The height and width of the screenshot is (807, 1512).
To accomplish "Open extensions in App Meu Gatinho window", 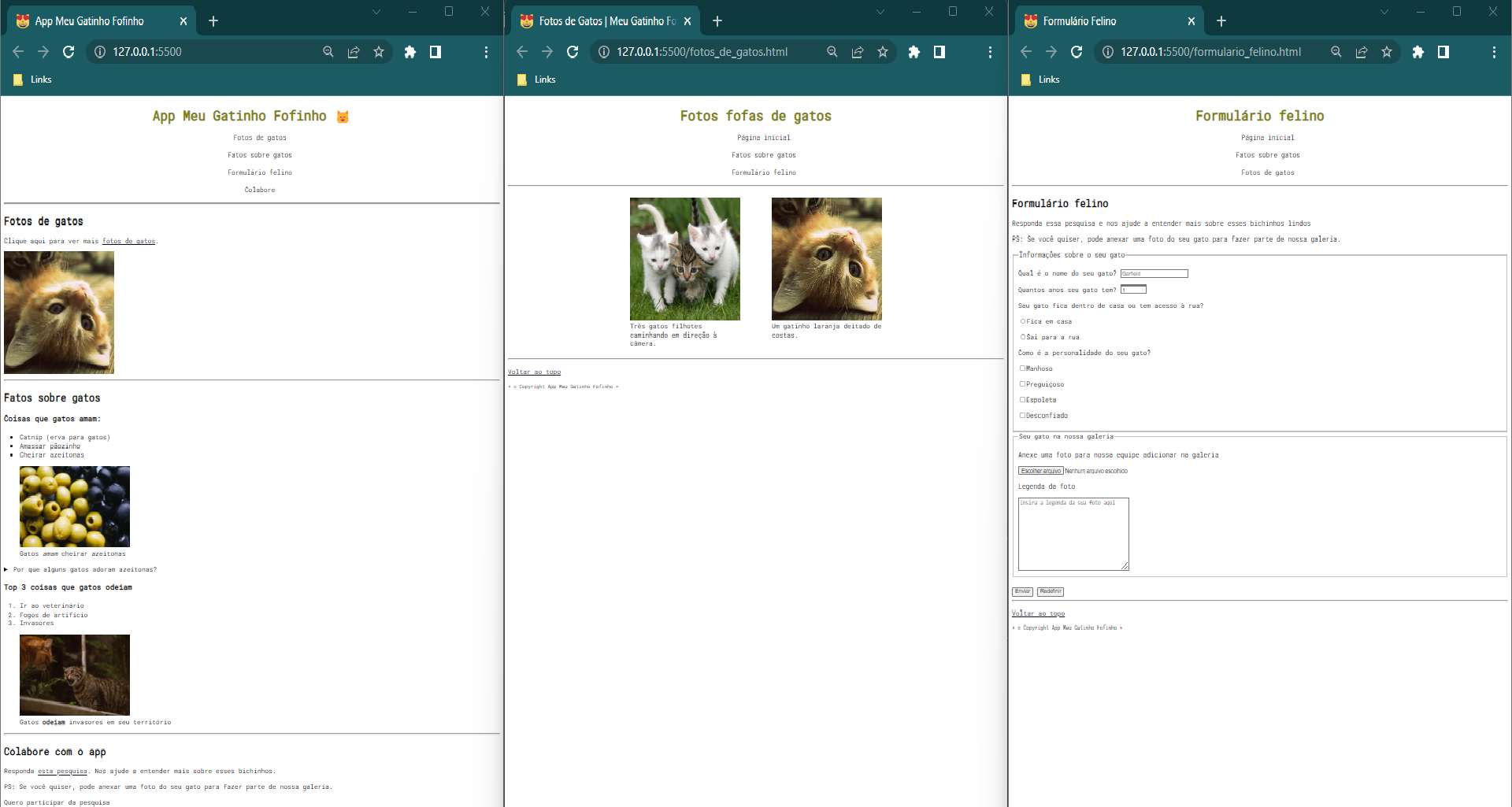I will pyautogui.click(x=410, y=52).
